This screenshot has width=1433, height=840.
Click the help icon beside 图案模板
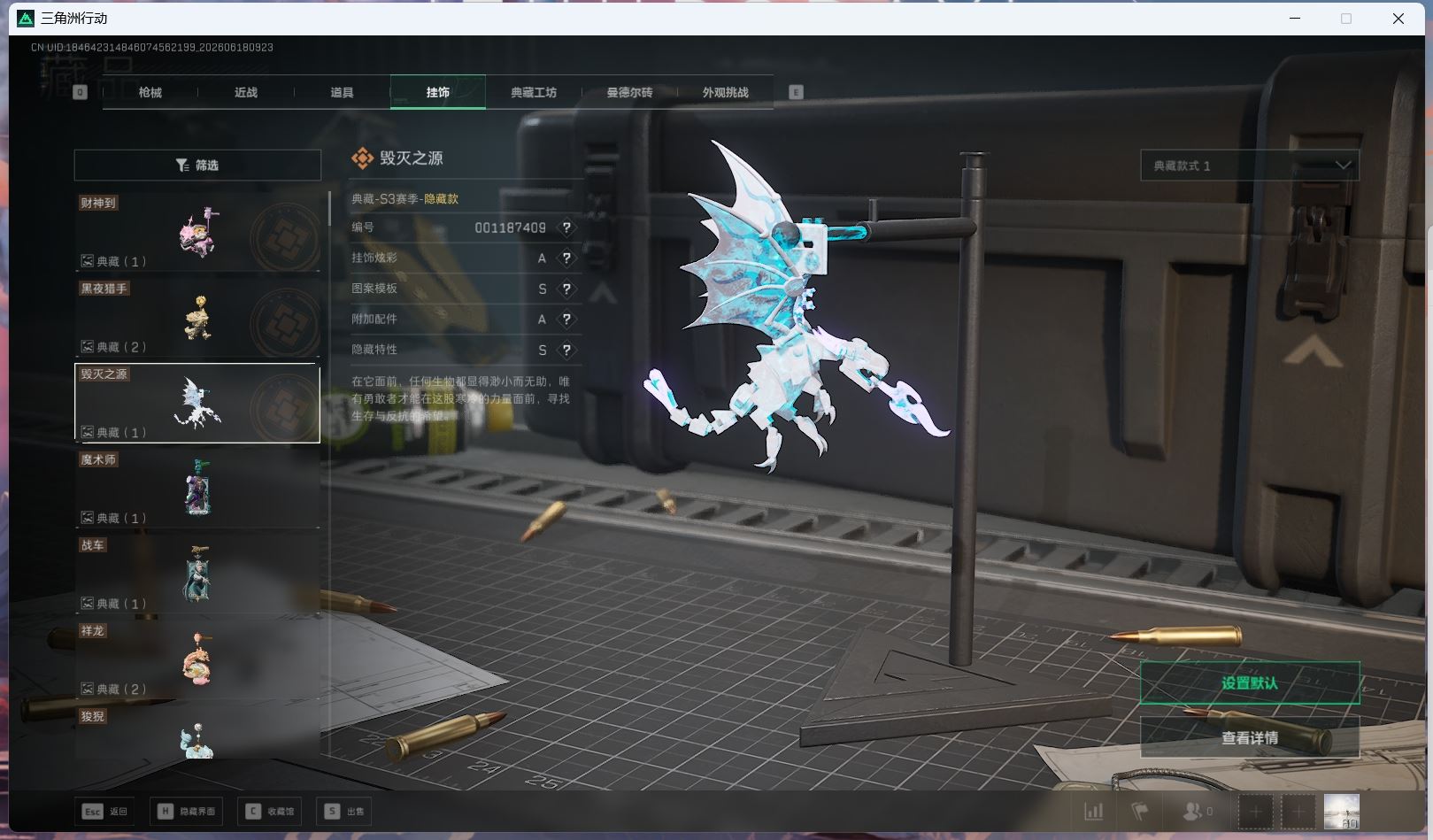click(x=566, y=289)
